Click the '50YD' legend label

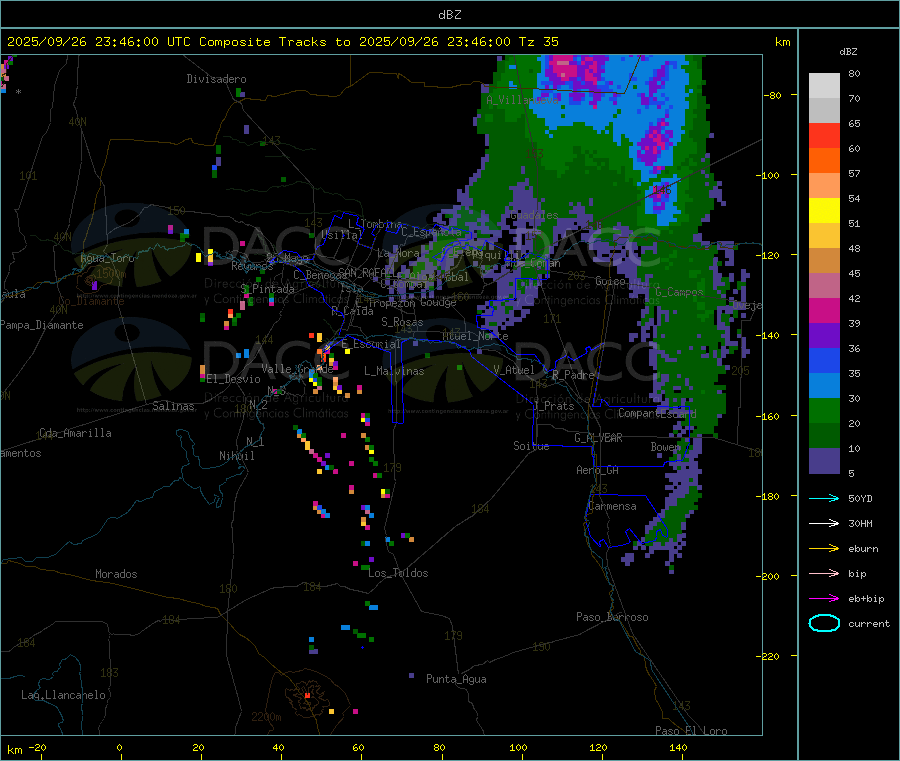click(x=860, y=498)
